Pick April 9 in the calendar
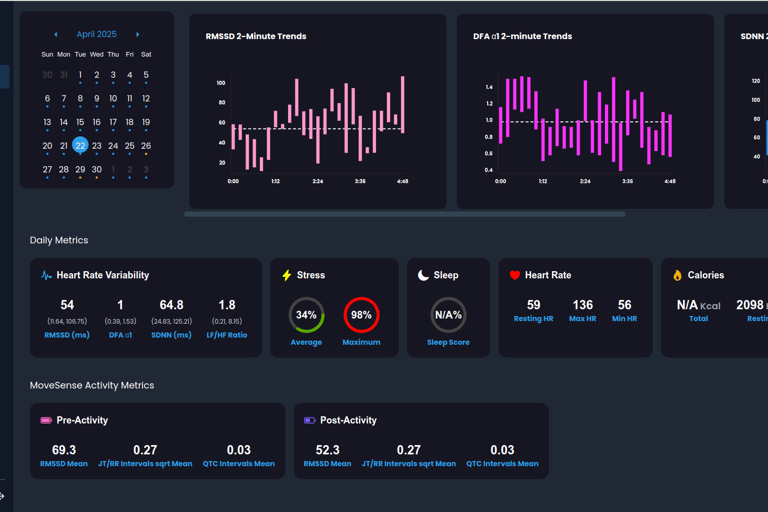The width and height of the screenshot is (768, 512). (x=96, y=98)
